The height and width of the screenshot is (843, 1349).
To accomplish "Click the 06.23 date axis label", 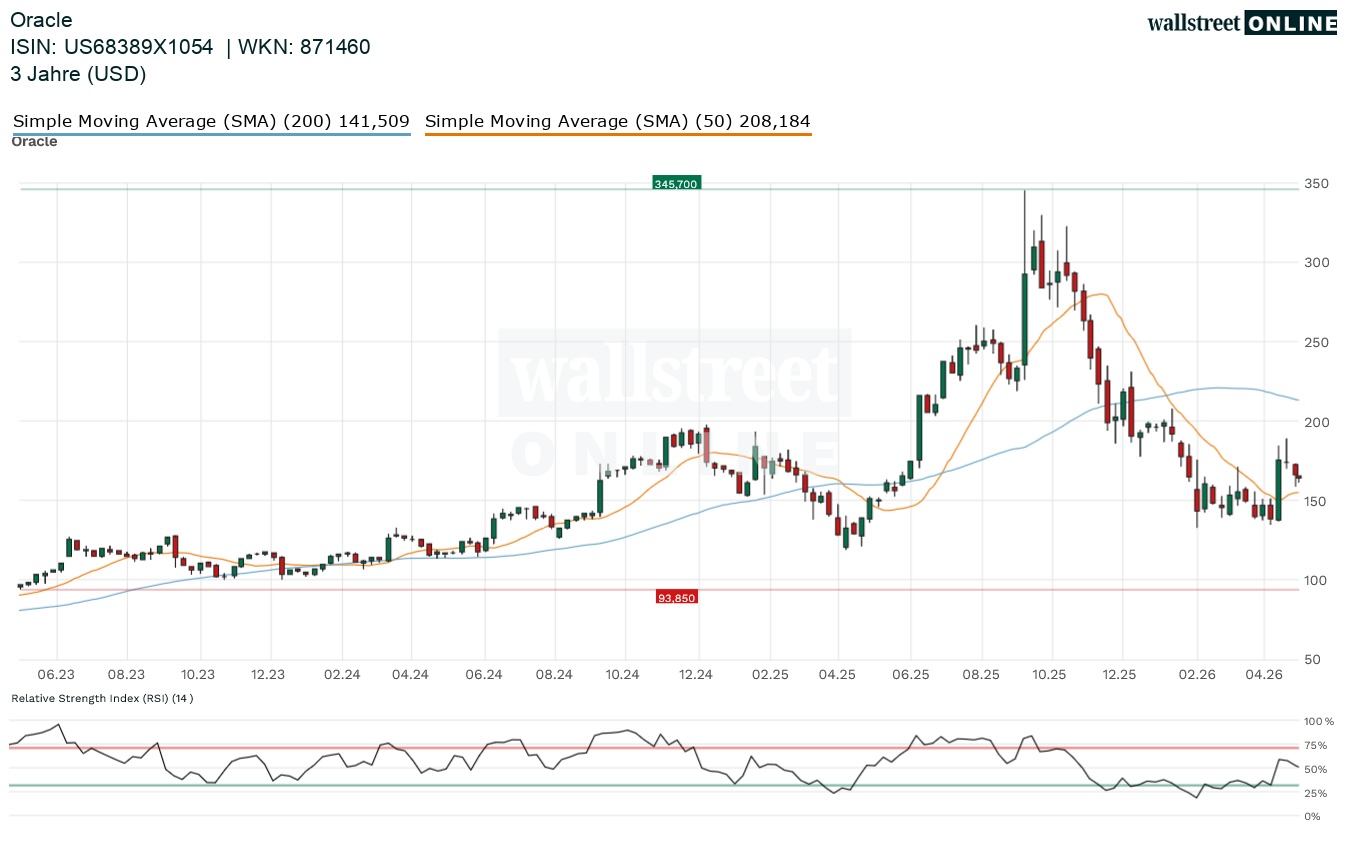I will coord(57,675).
